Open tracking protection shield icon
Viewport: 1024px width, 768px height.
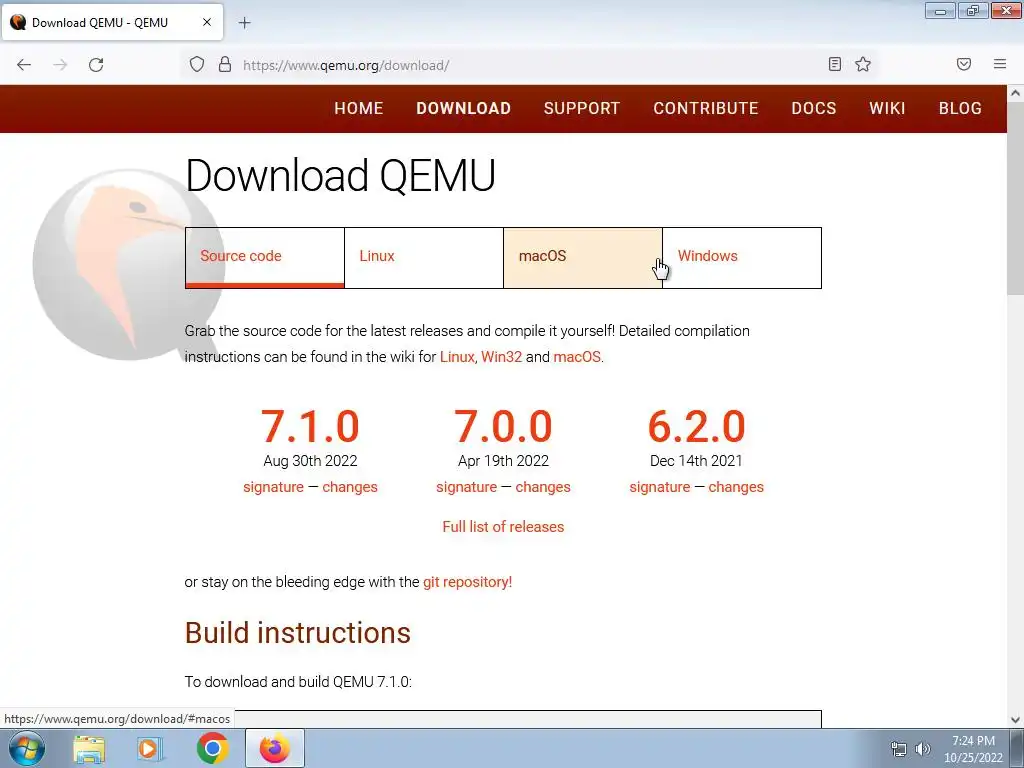(197, 64)
